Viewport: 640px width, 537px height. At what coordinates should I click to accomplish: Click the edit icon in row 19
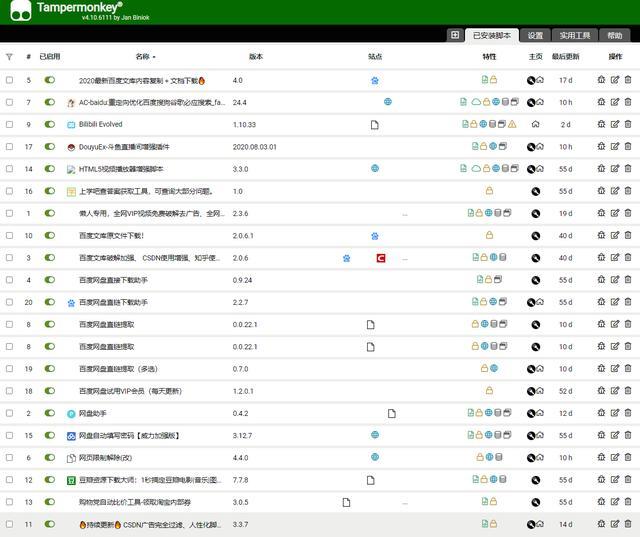[615, 368]
